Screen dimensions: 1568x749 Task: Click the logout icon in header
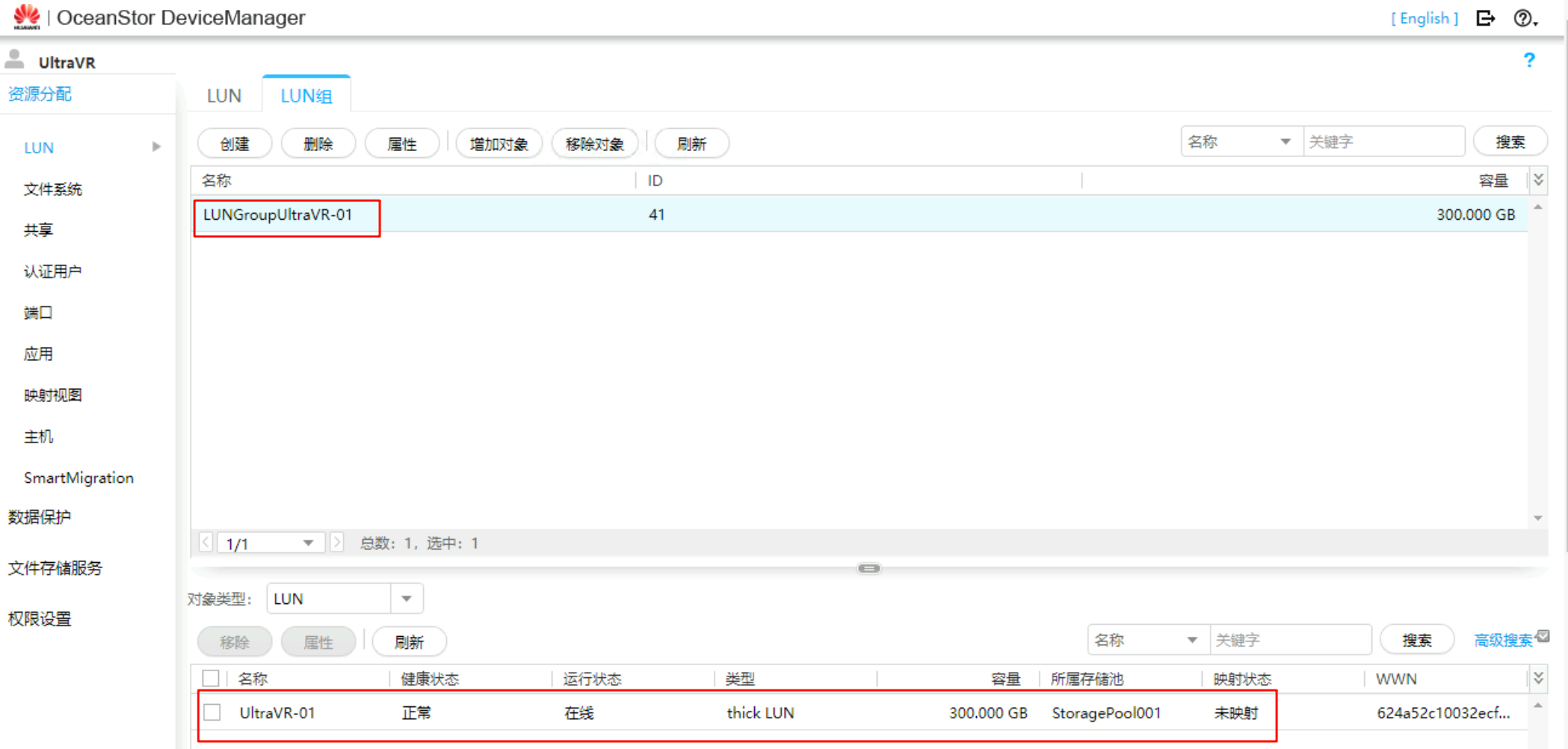pos(1485,18)
